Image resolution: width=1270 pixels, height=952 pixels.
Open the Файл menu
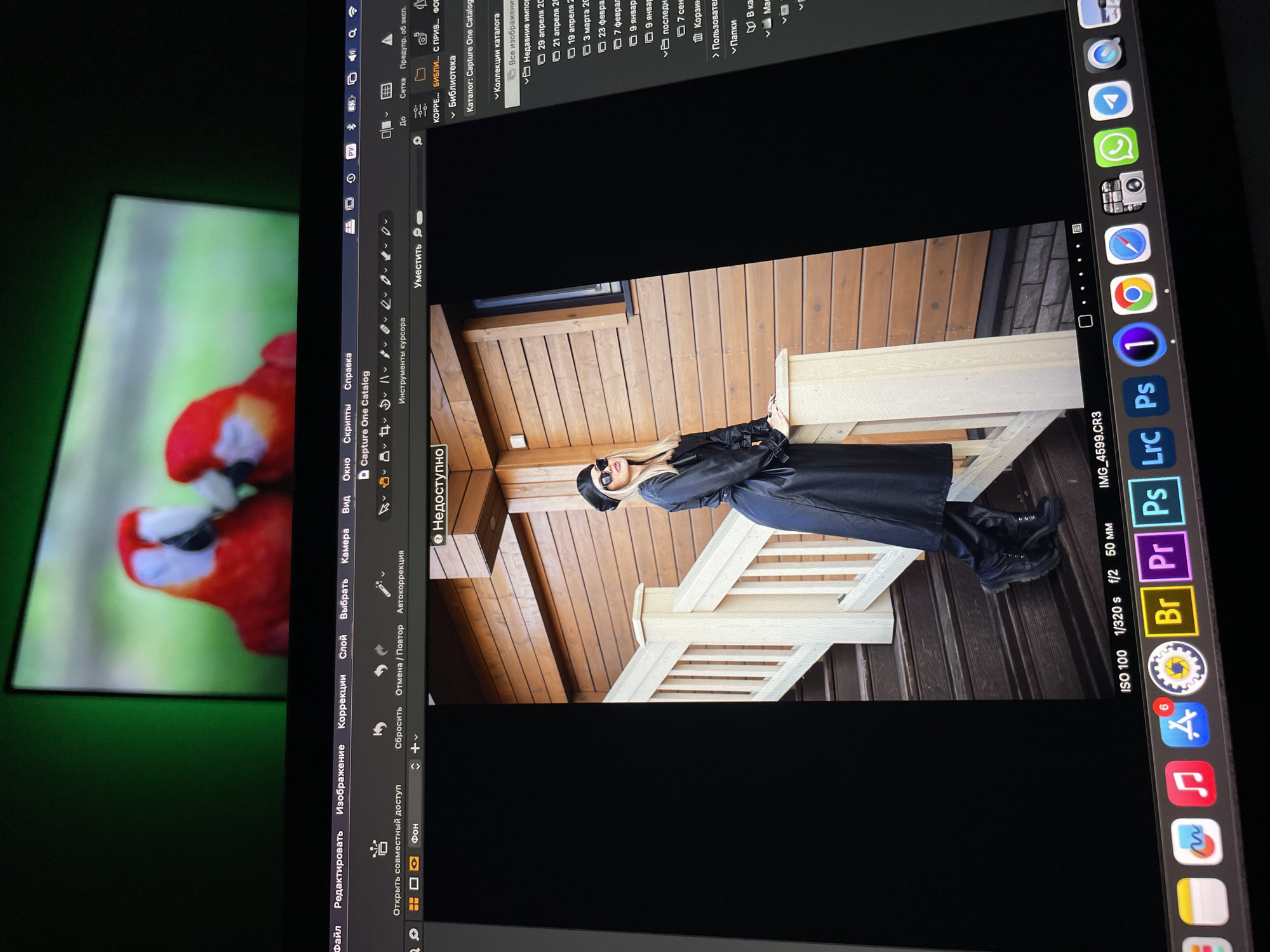point(337,938)
